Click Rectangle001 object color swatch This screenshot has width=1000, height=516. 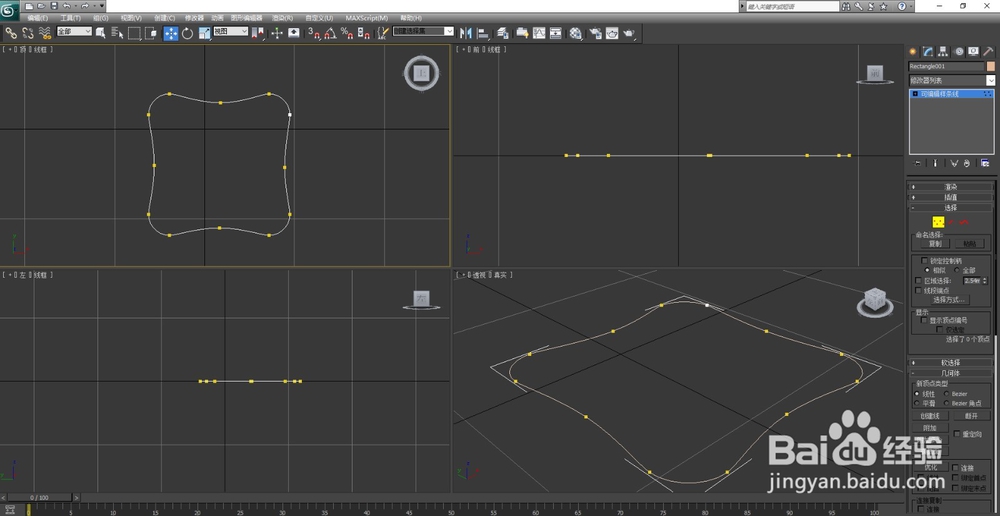click(990, 66)
